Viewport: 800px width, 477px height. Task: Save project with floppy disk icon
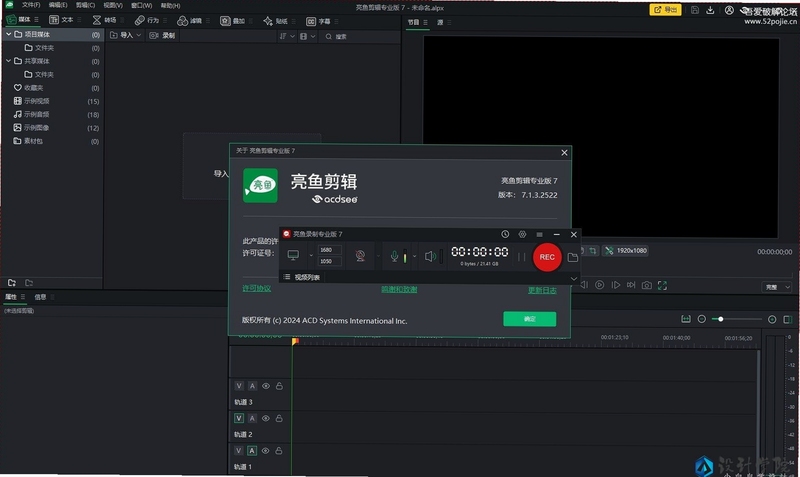pos(694,10)
